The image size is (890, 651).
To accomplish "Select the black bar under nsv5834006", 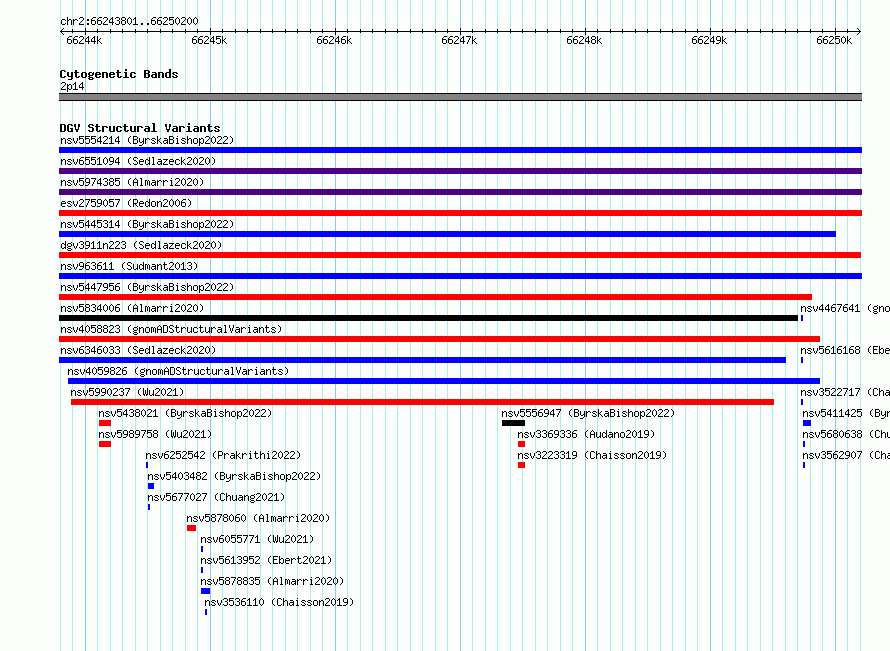I will pyautogui.click(x=429, y=318).
